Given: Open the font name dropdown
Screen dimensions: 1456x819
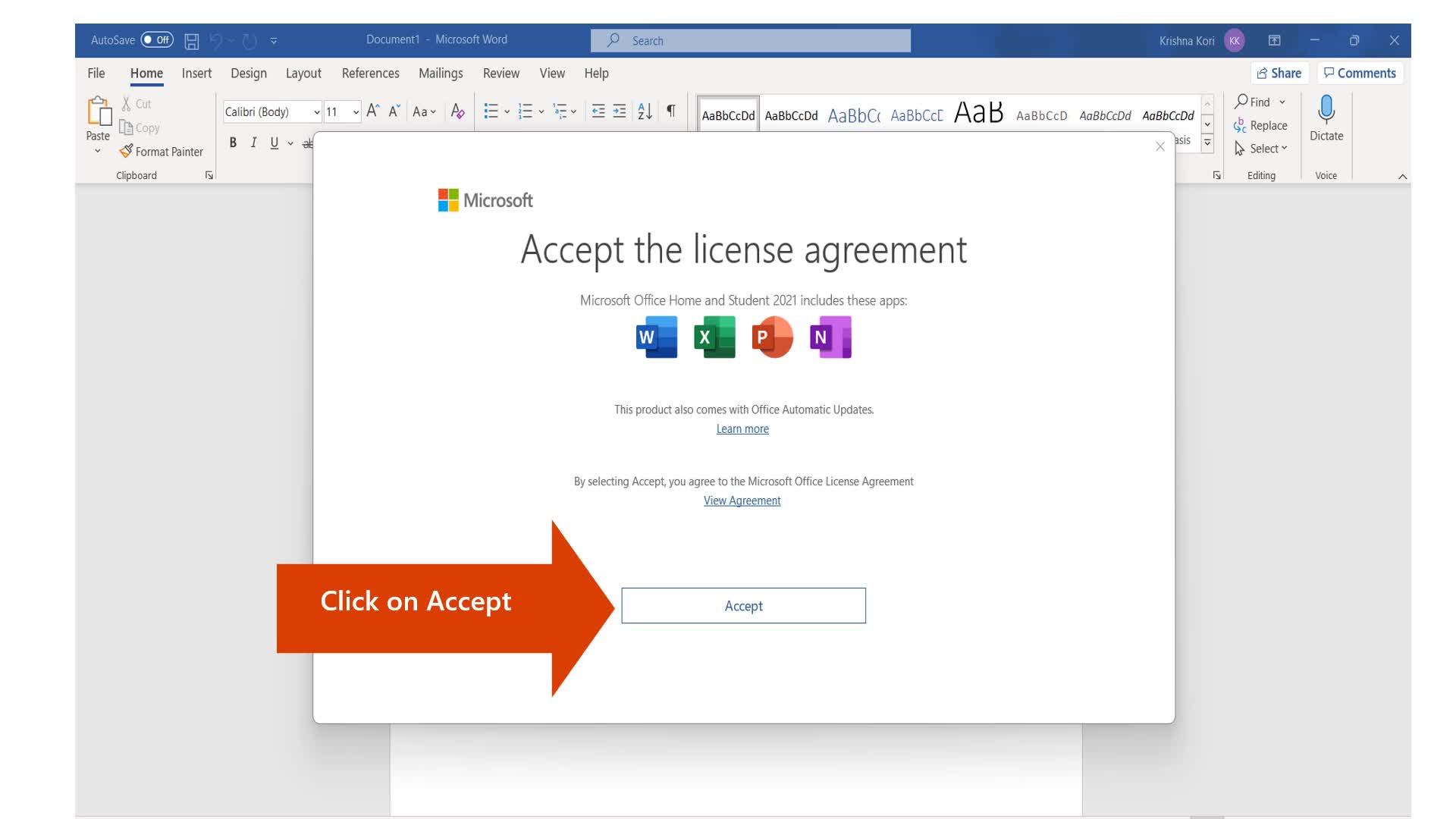Looking at the screenshot, I should tap(316, 111).
